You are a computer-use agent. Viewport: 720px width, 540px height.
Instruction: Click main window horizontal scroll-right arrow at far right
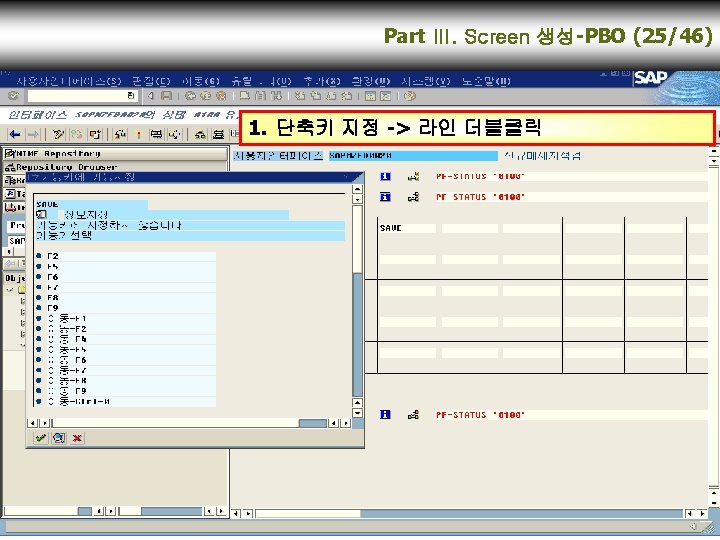[702, 513]
